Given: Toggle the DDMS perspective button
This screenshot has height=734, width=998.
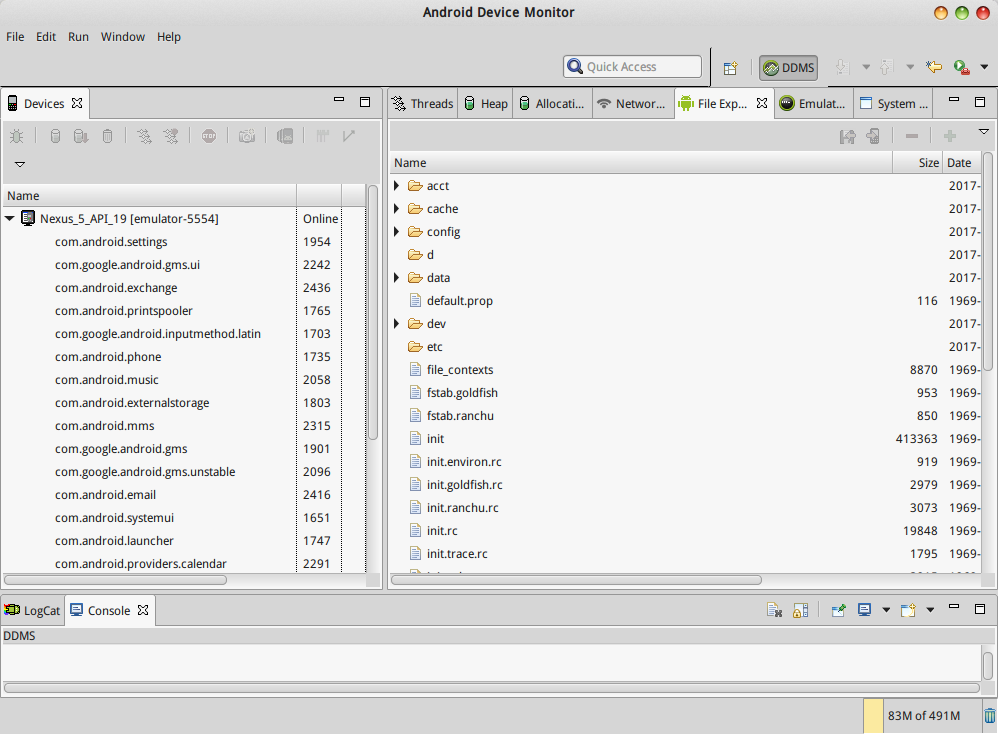Looking at the screenshot, I should pyautogui.click(x=789, y=67).
